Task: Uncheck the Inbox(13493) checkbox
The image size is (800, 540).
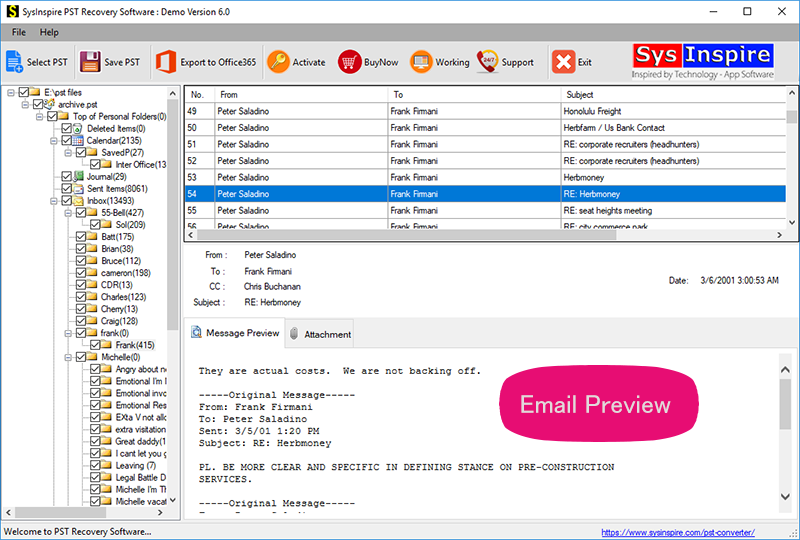Action: [66, 201]
